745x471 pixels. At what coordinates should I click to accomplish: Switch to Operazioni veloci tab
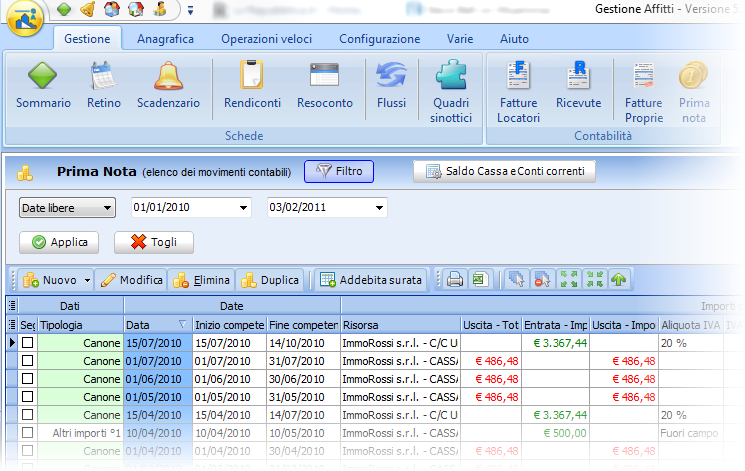pyautogui.click(x=267, y=38)
